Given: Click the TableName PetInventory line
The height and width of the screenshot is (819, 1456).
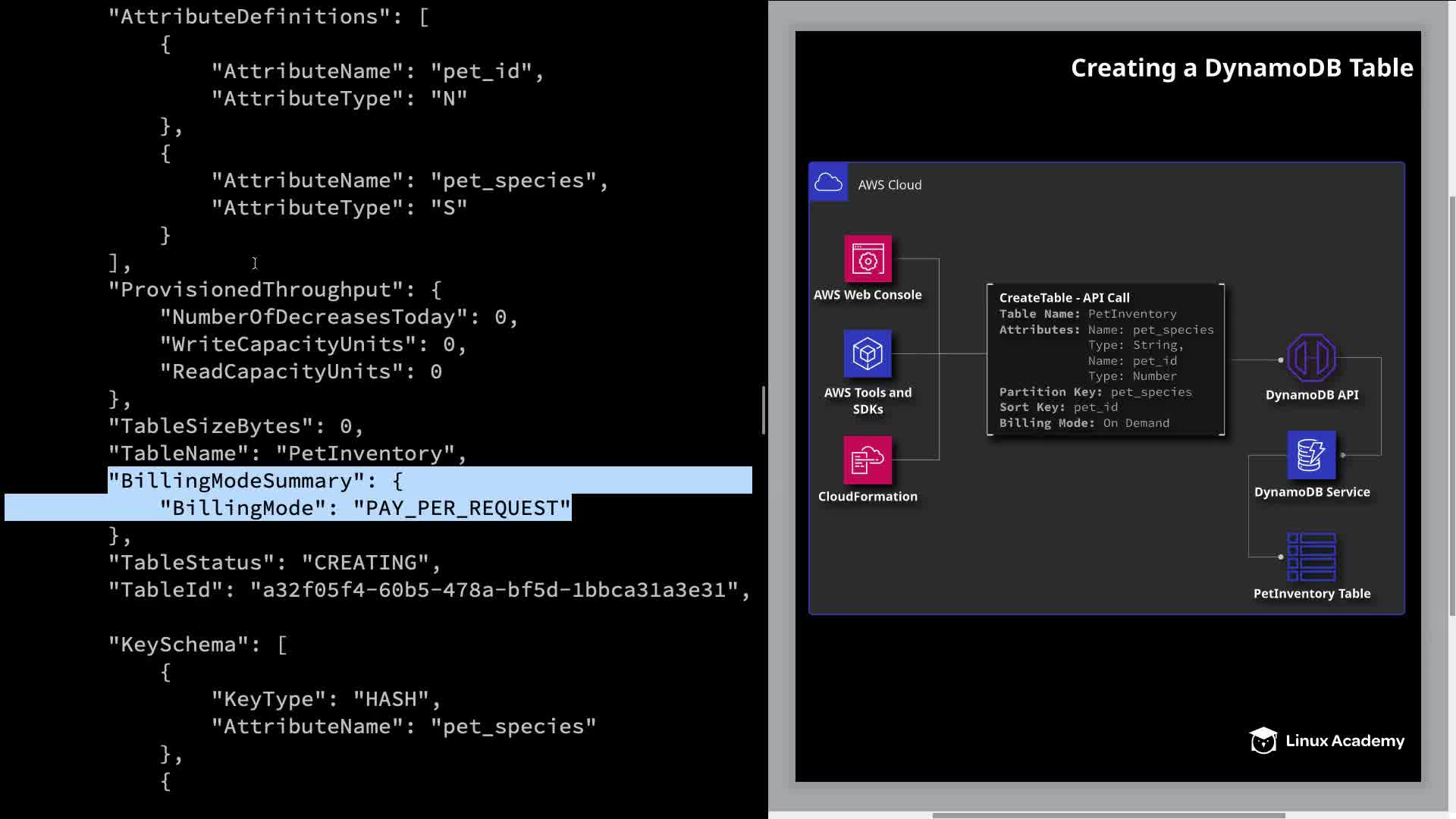Looking at the screenshot, I should coord(287,453).
